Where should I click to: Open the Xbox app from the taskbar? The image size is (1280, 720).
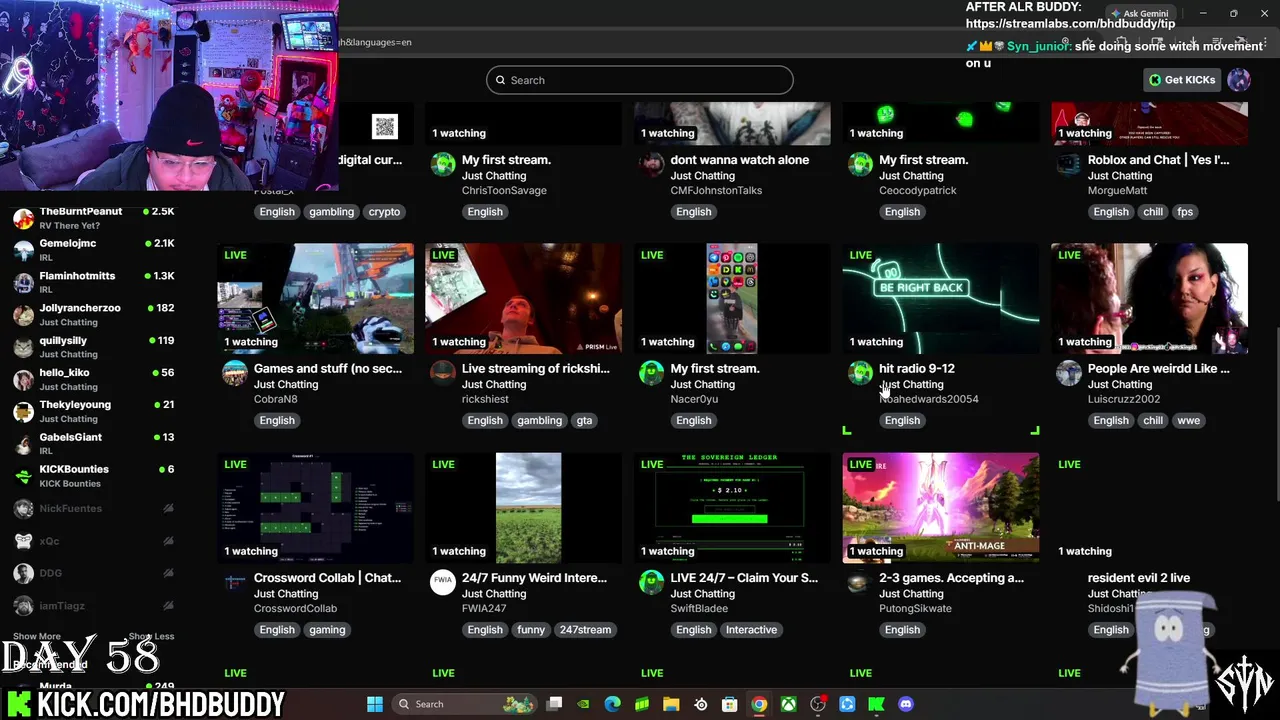789,704
